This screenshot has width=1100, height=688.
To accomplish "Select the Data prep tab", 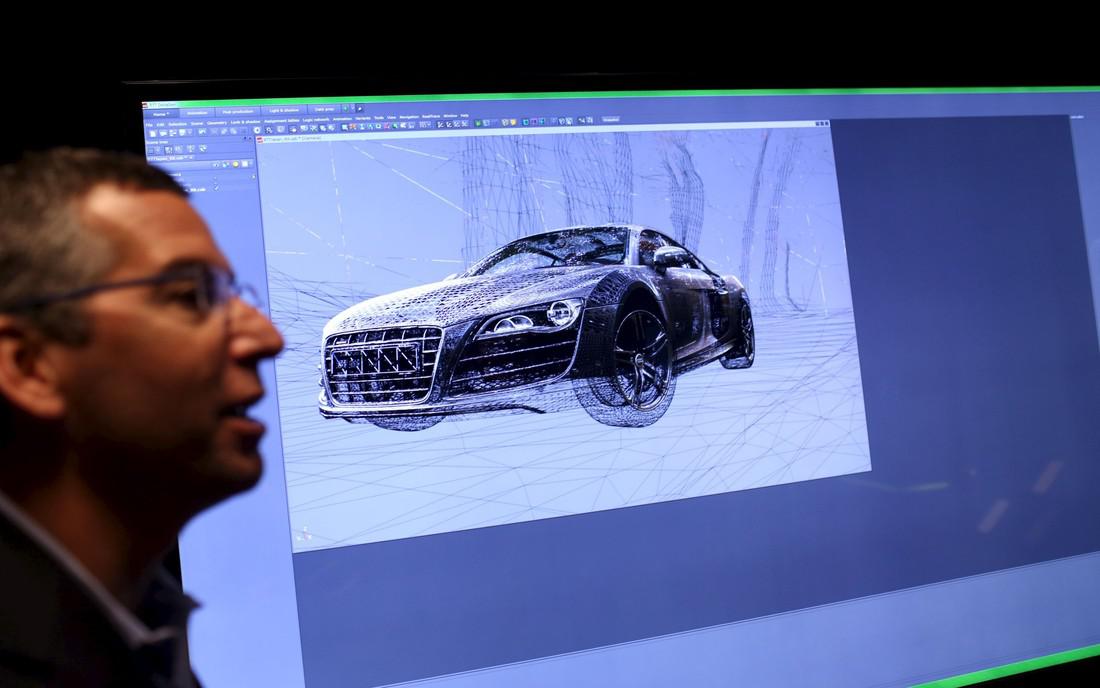I will click(x=324, y=109).
